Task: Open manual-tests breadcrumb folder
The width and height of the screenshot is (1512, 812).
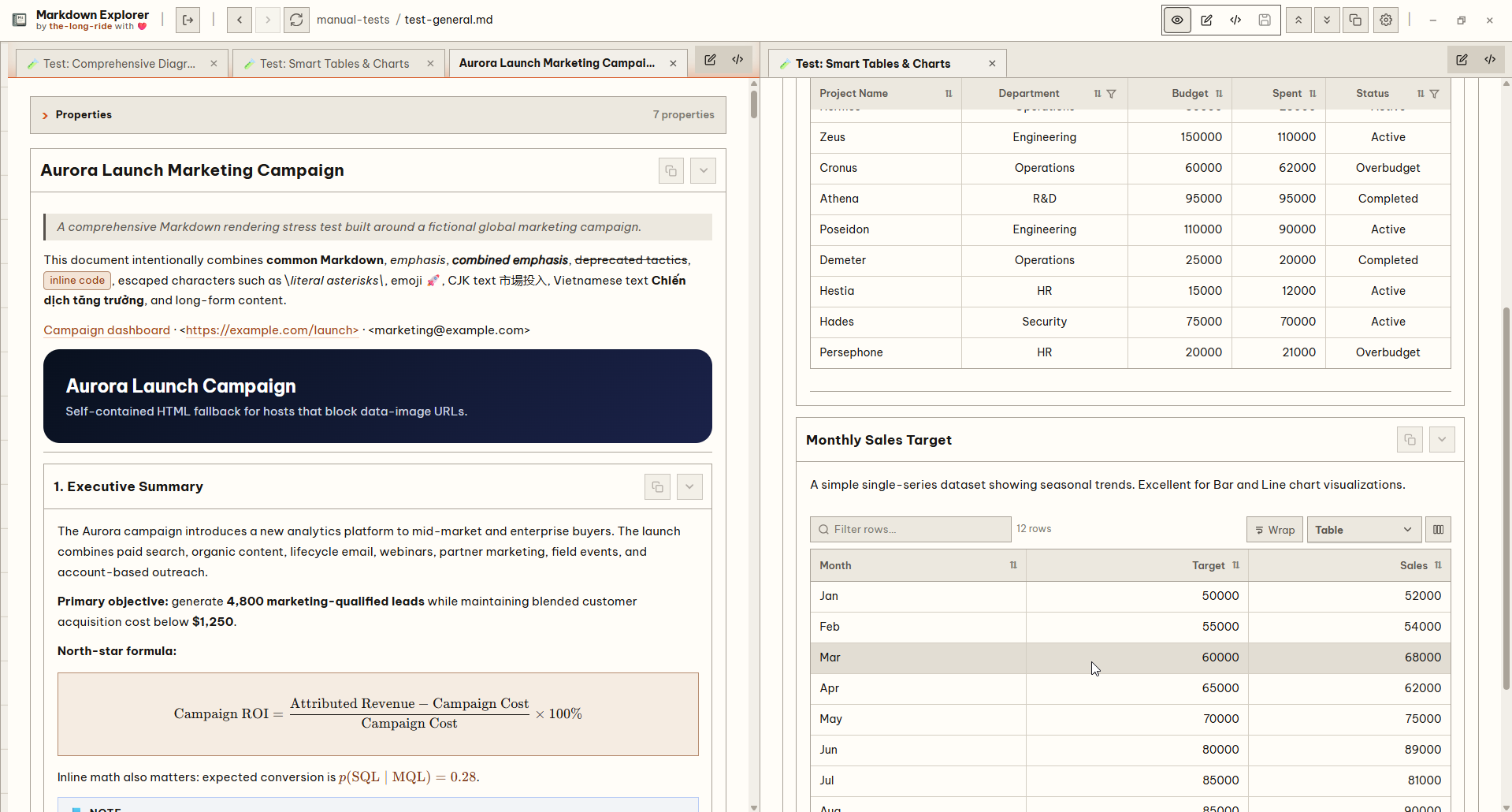Action: point(353,20)
